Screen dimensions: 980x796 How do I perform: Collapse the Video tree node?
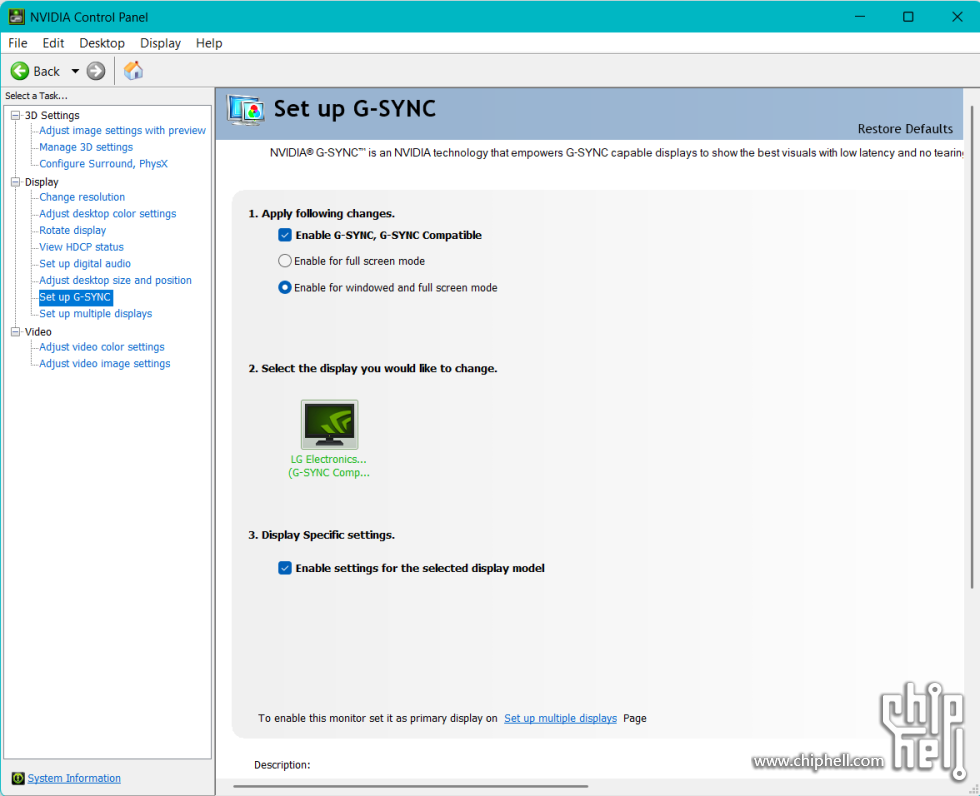(16, 332)
